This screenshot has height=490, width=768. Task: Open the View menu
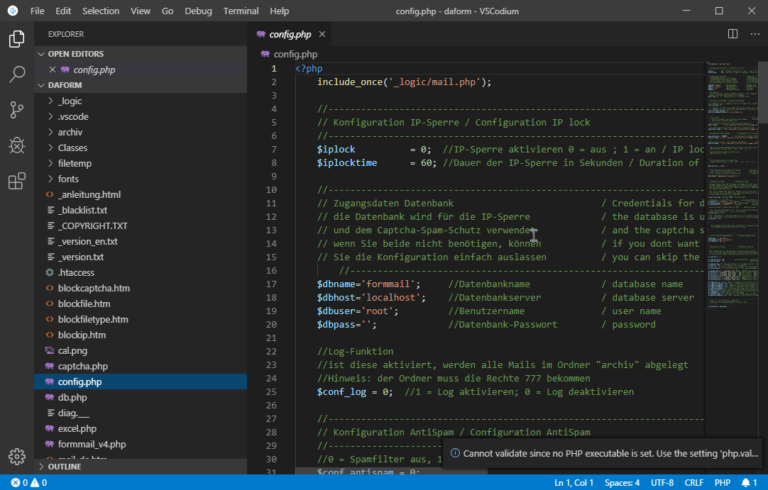point(140,11)
